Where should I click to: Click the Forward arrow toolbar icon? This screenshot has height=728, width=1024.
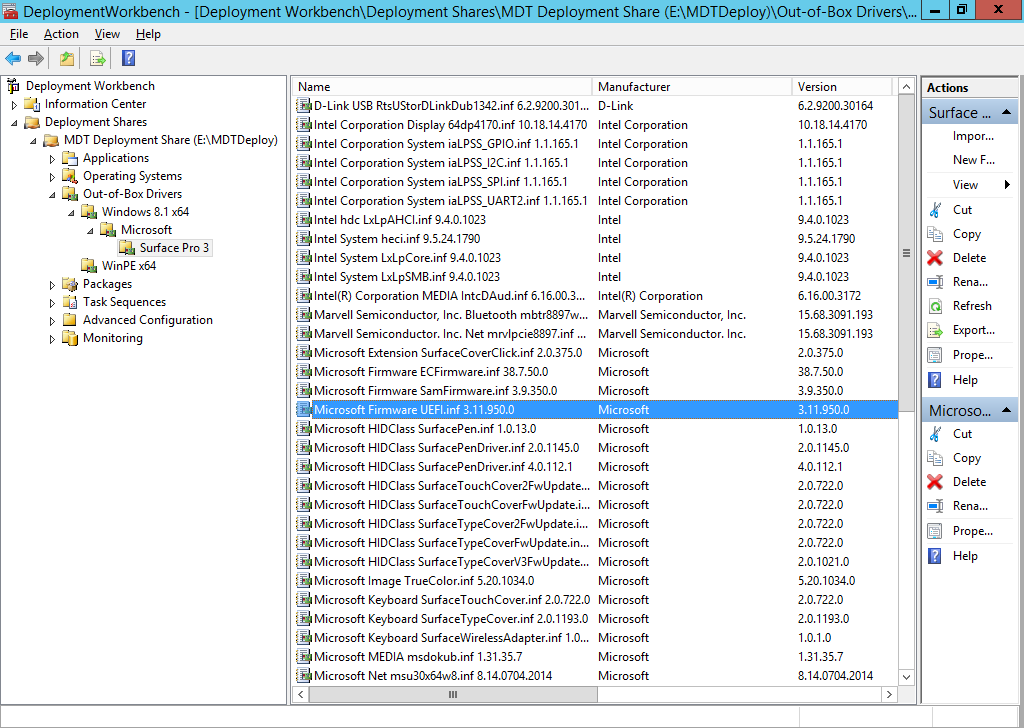tap(36, 59)
